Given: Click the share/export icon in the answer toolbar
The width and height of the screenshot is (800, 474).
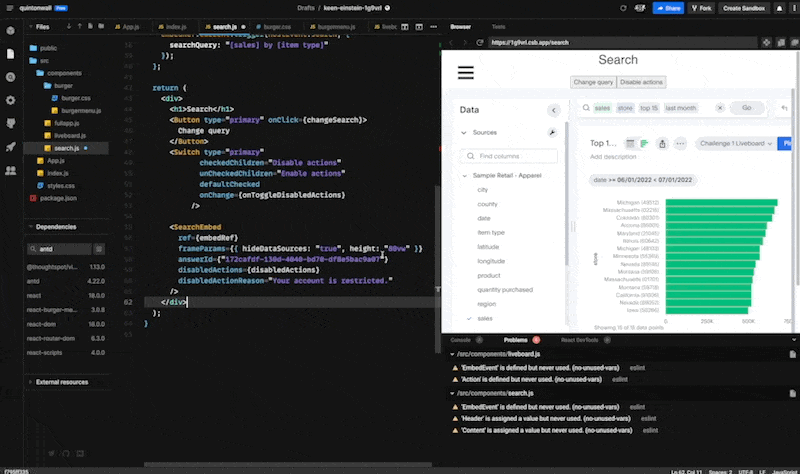Looking at the screenshot, I should pyautogui.click(x=662, y=144).
